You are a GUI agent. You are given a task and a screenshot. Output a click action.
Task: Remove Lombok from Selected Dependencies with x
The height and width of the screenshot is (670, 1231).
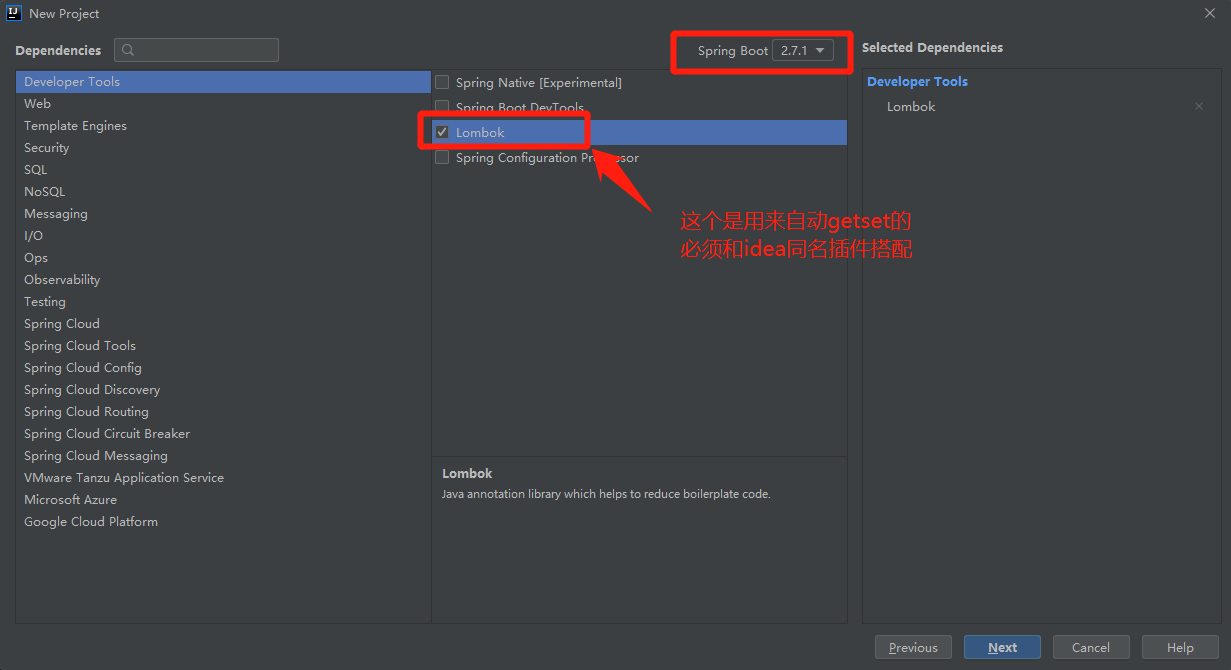[1199, 106]
